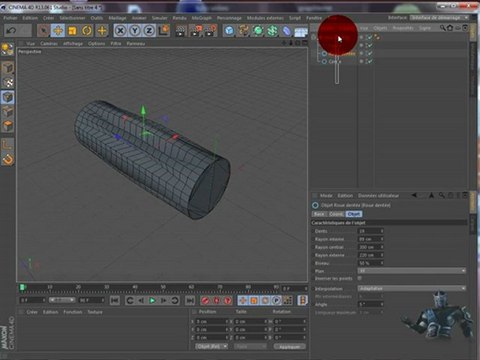Click the object manager search icon
The width and height of the screenshot is (480, 360).
442,28
